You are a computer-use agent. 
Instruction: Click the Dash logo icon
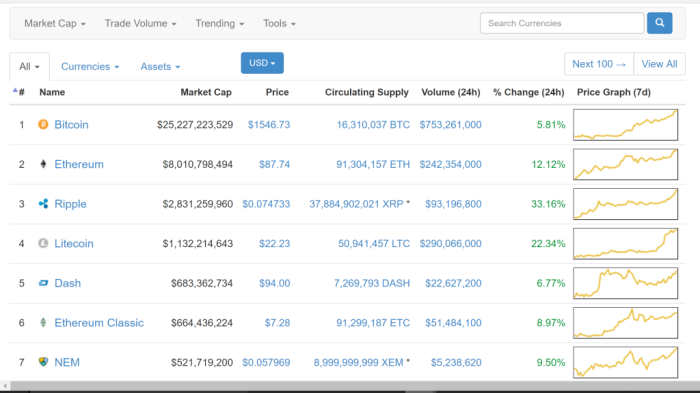(x=43, y=283)
